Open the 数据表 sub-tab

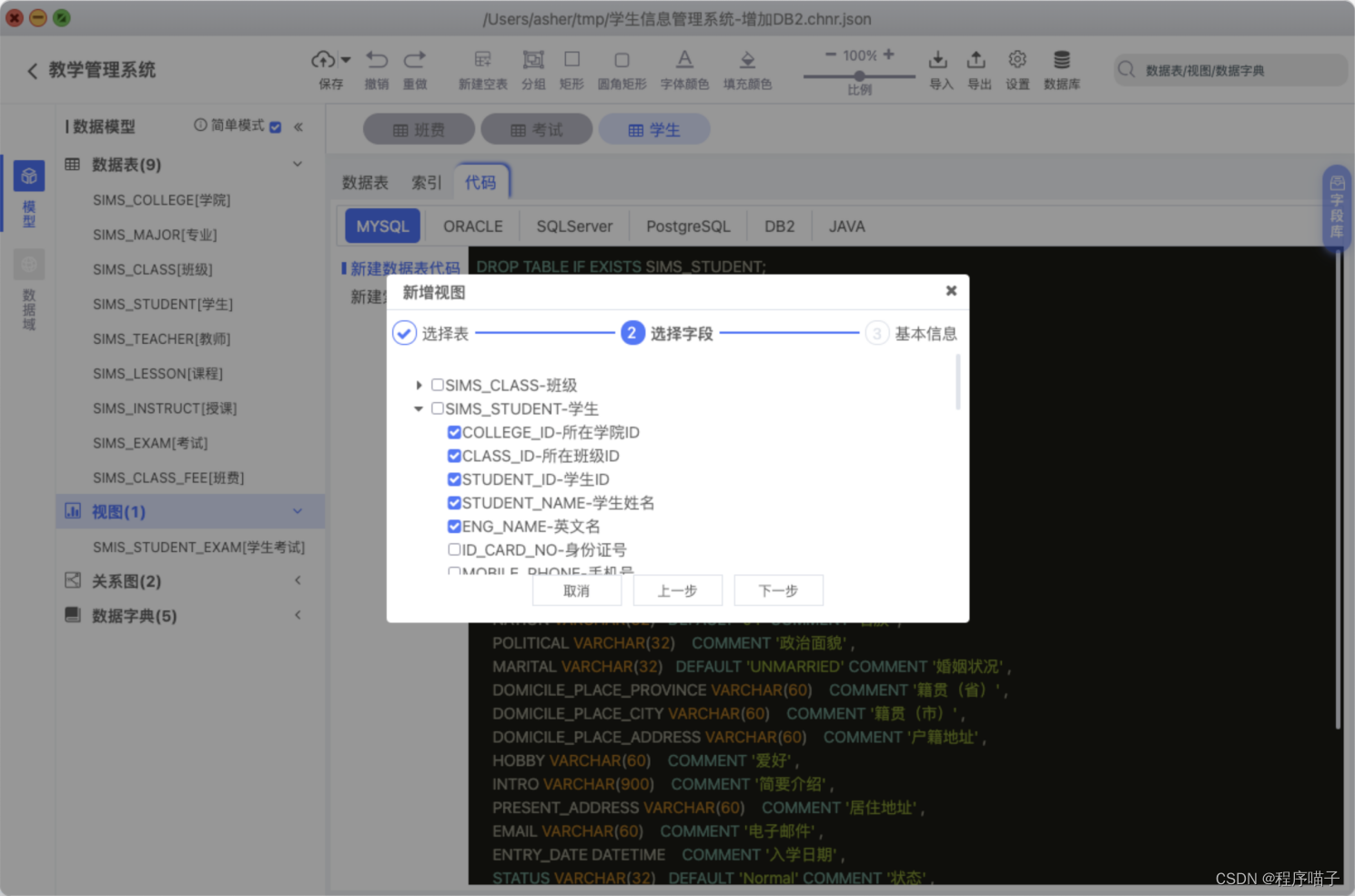click(365, 183)
